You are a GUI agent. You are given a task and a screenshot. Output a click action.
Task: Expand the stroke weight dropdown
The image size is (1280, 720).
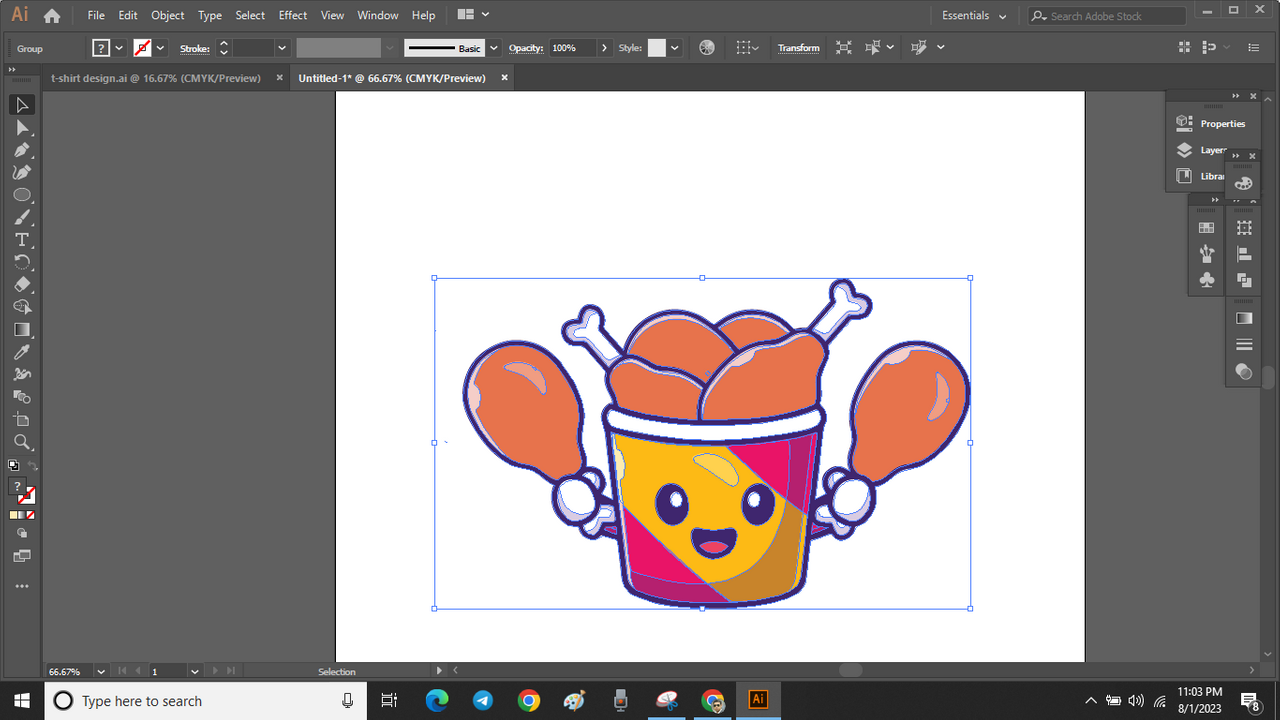pyautogui.click(x=282, y=48)
